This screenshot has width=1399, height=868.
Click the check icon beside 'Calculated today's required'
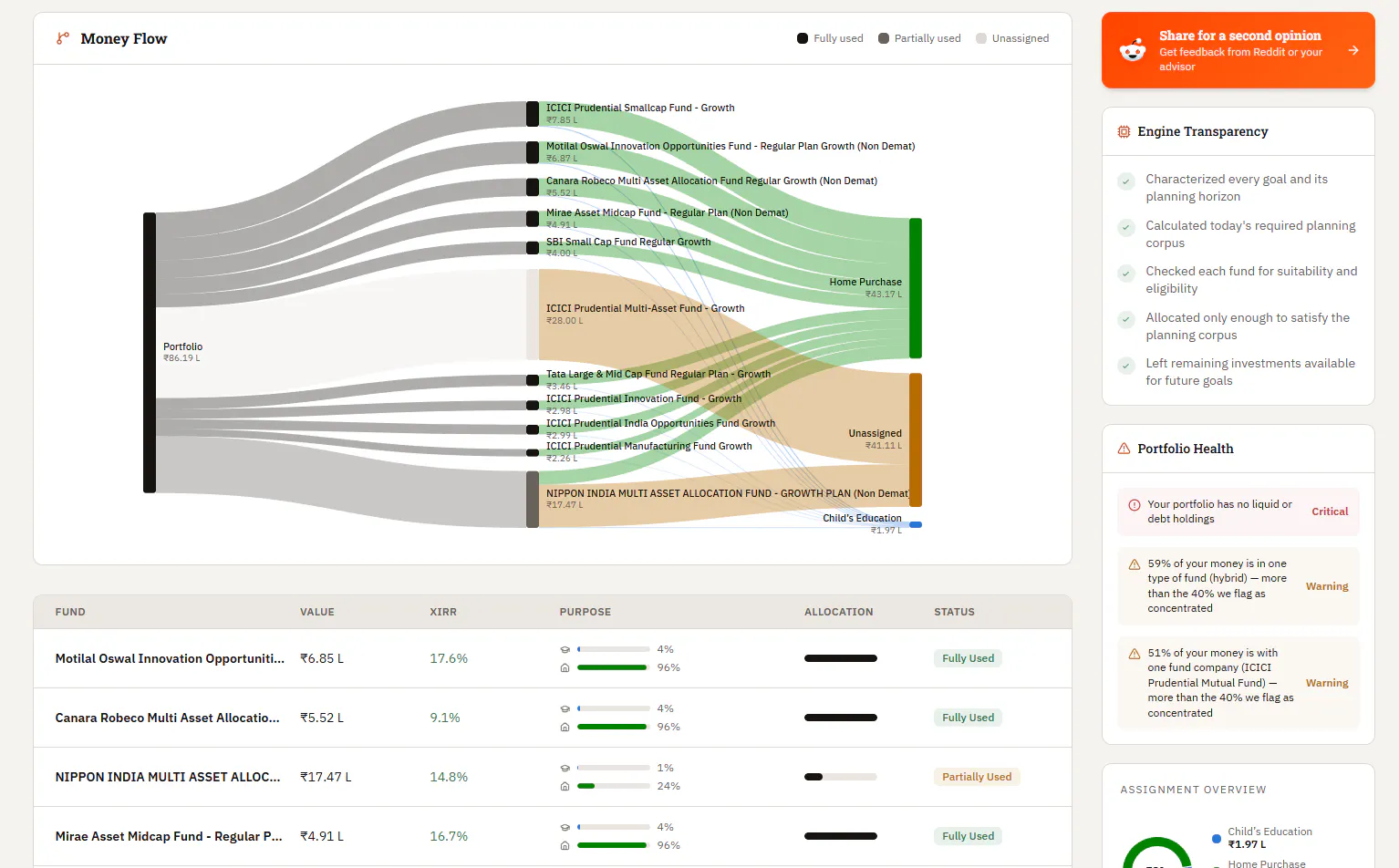pos(1126,227)
